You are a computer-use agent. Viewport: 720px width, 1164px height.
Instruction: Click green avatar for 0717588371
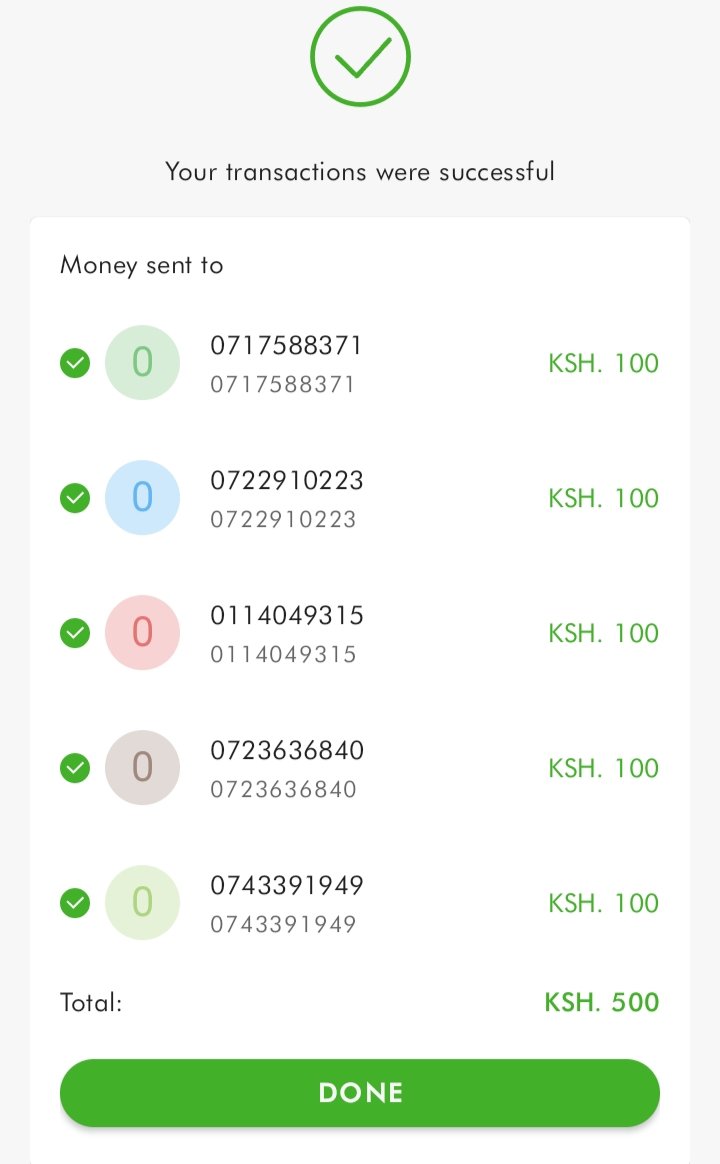143,362
